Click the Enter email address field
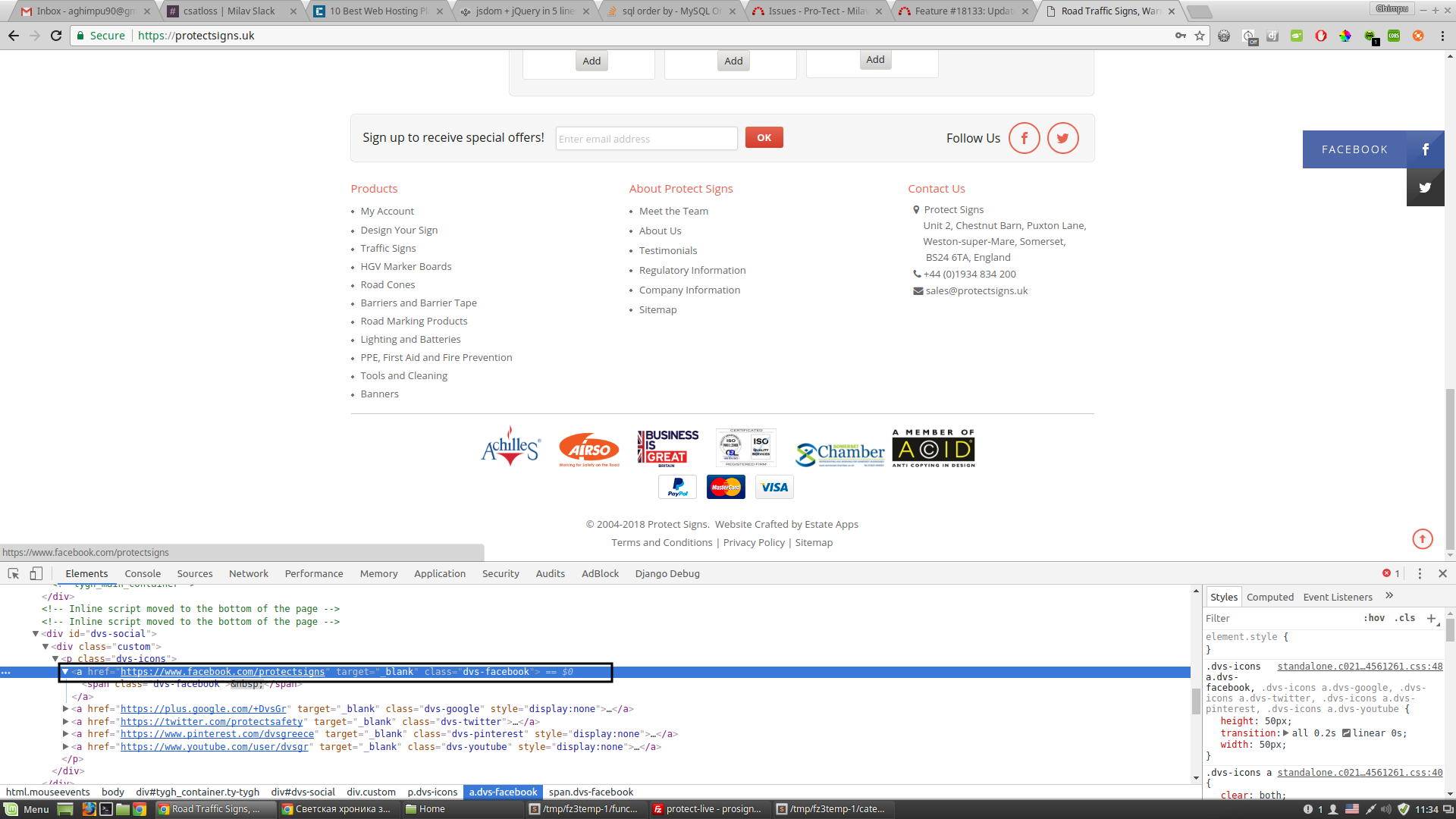This screenshot has height=819, width=1456. tap(646, 139)
